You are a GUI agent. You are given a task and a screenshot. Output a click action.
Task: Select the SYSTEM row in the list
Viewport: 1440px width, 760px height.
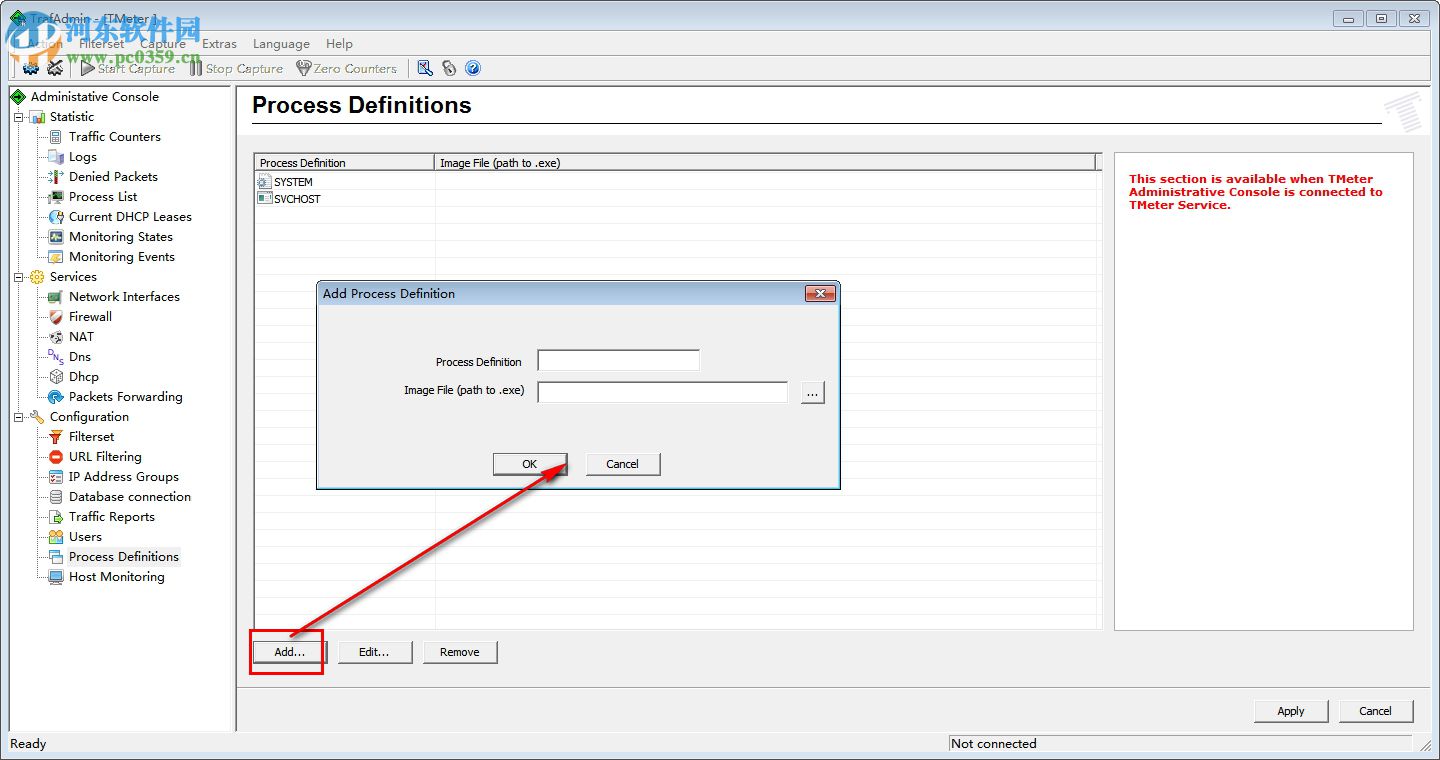click(676, 182)
